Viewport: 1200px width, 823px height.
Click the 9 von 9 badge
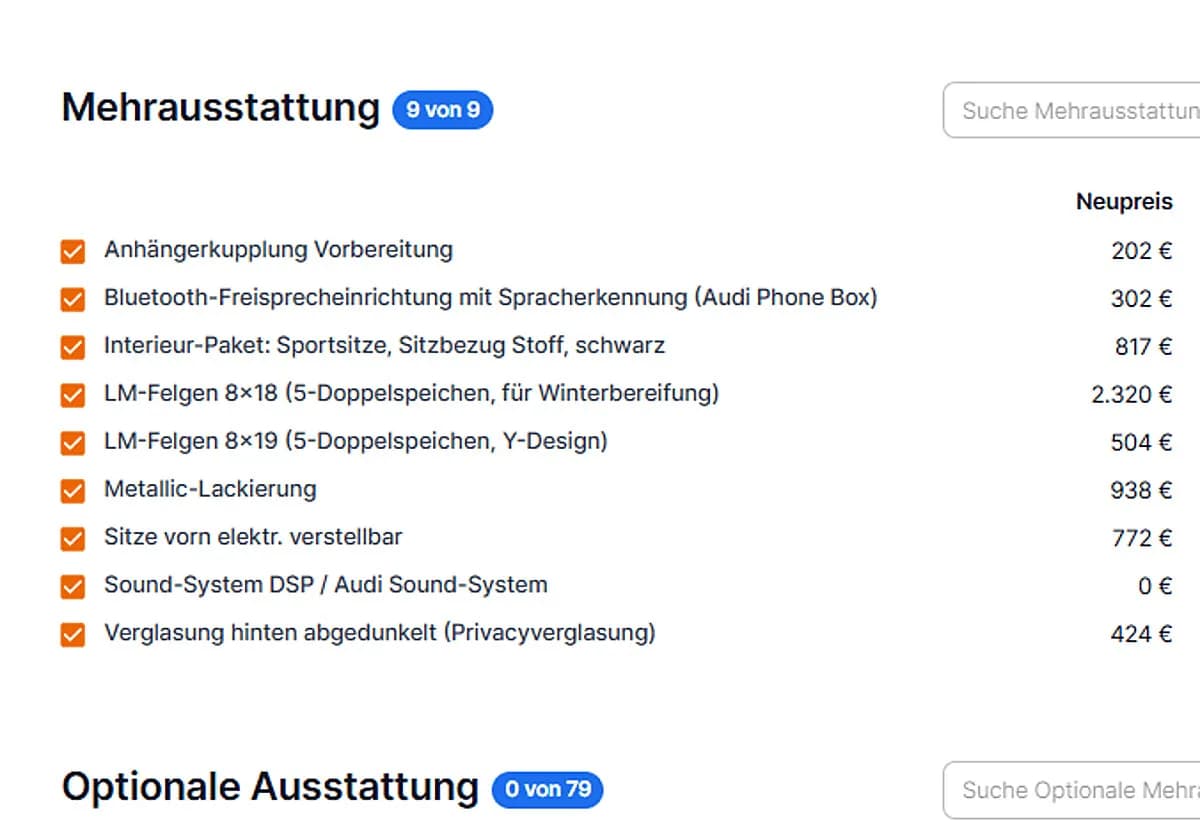point(443,110)
